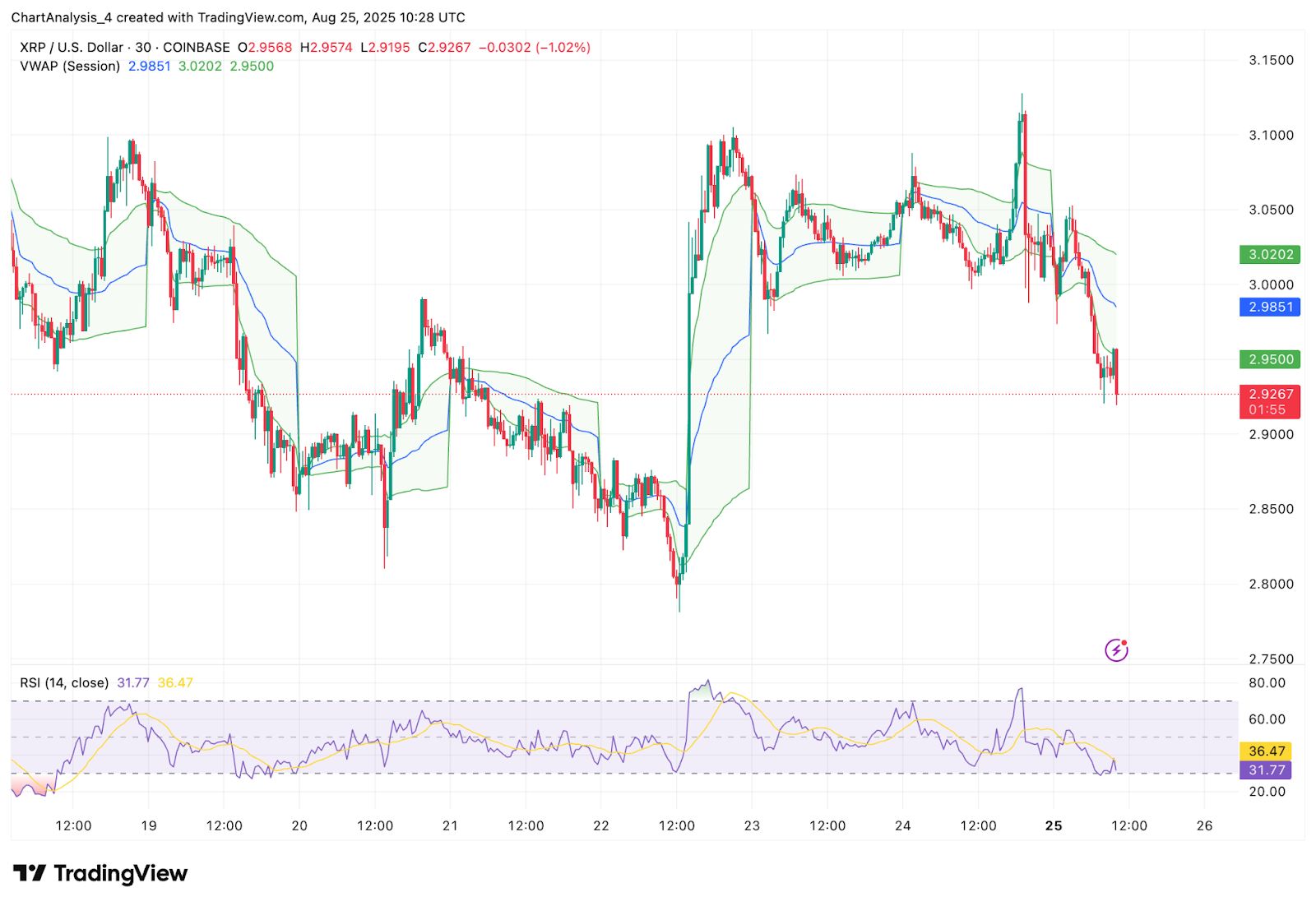The width and height of the screenshot is (1316, 906).
Task: Click the 60.00 RSI axis label
Action: pos(1267,719)
